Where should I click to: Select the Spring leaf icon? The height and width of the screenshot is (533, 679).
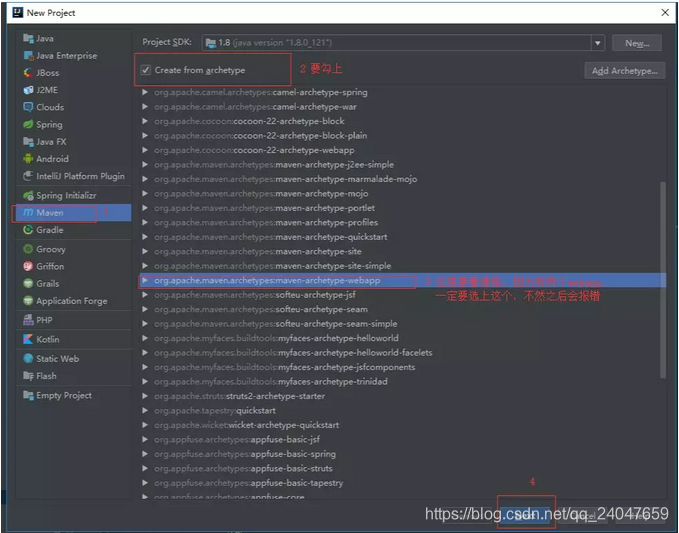pyautogui.click(x=28, y=125)
